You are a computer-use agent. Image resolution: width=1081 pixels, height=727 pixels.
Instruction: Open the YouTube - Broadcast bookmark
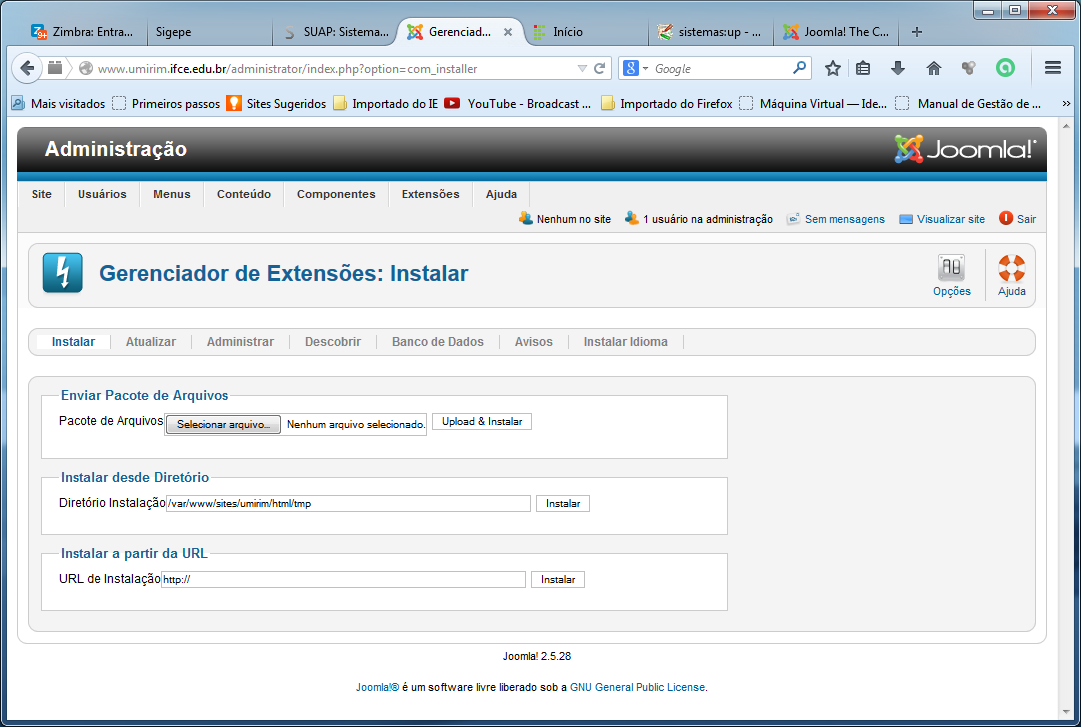tap(518, 103)
